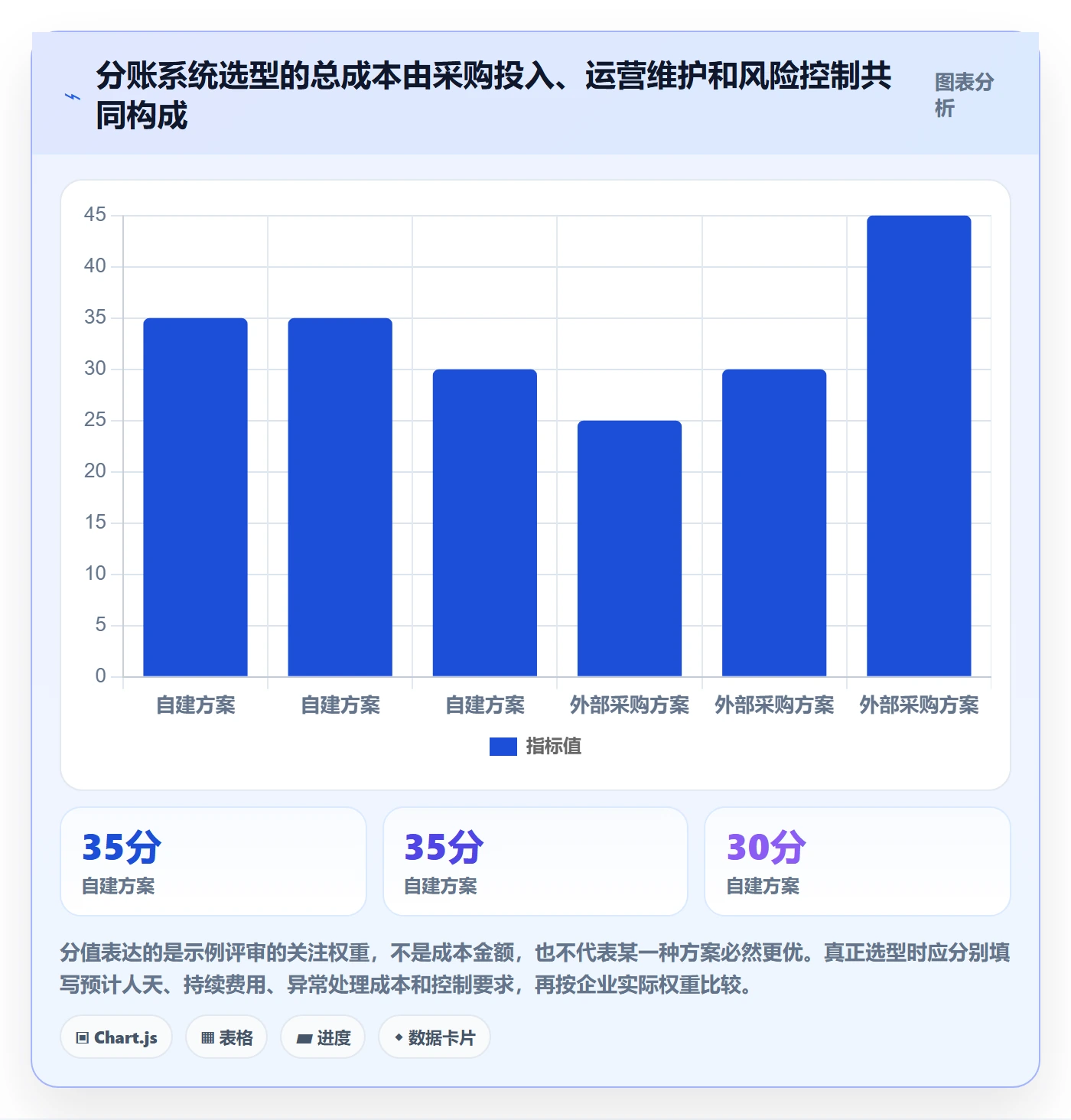The image size is (1071, 1120).
Task: Select the 表格 tag chip
Action: (x=226, y=1037)
